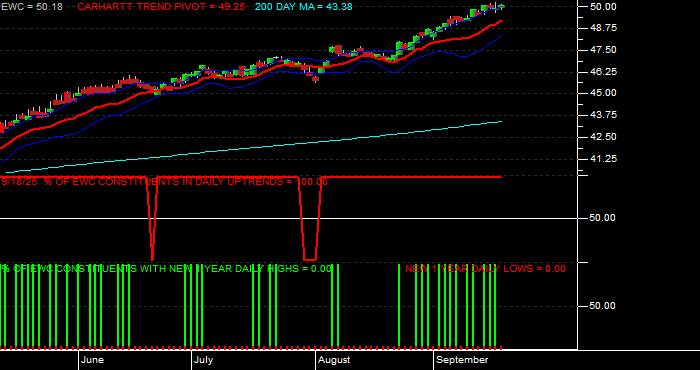
Task: Click the 50.00 label at top of price axis
Action: [603, 6]
